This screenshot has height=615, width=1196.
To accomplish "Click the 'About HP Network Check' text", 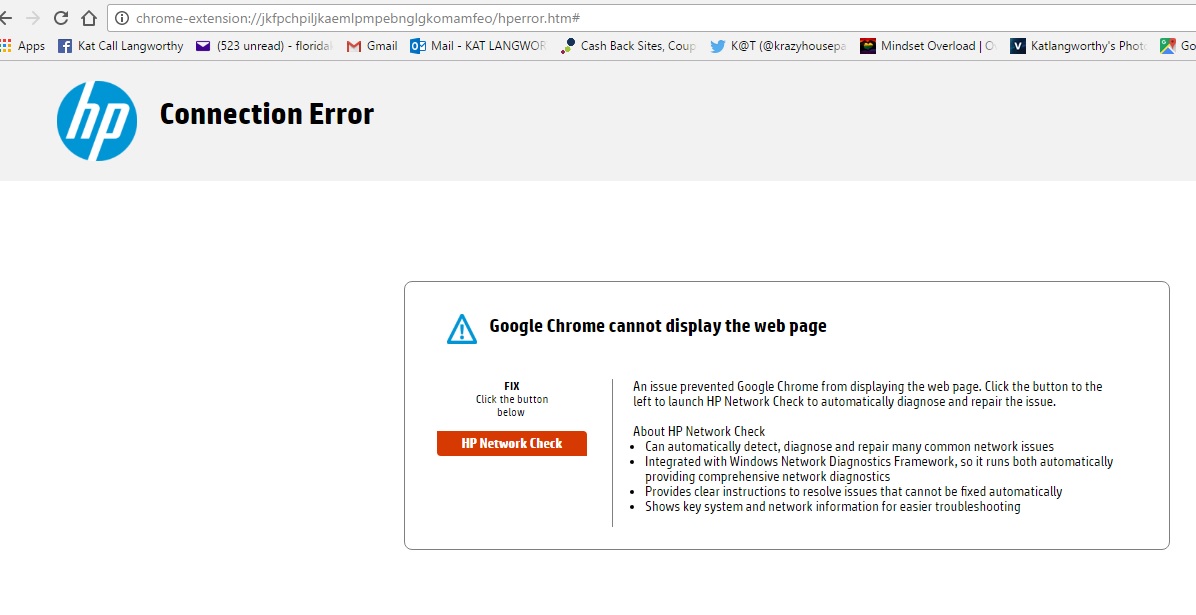I will click(x=699, y=431).
